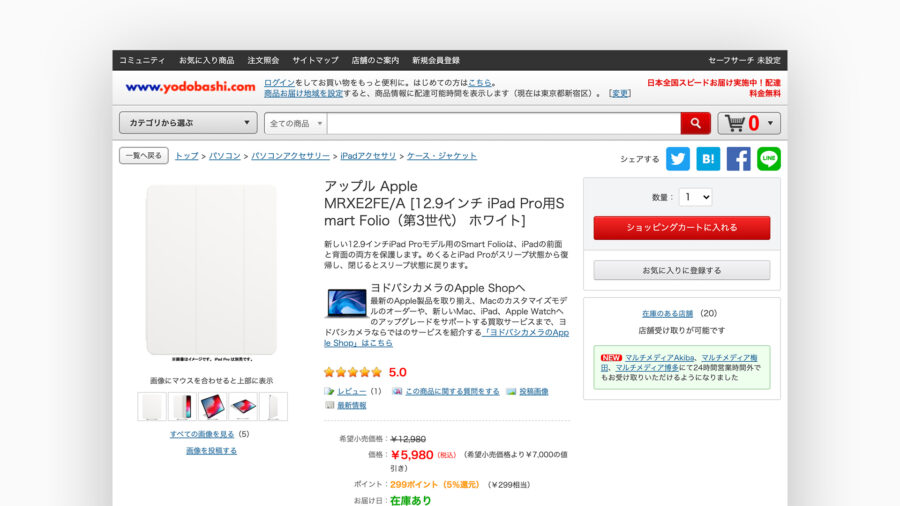Image resolution: width=900 pixels, height=506 pixels.
Task: Click マルチメディア博多 store link
Action: click(646, 368)
